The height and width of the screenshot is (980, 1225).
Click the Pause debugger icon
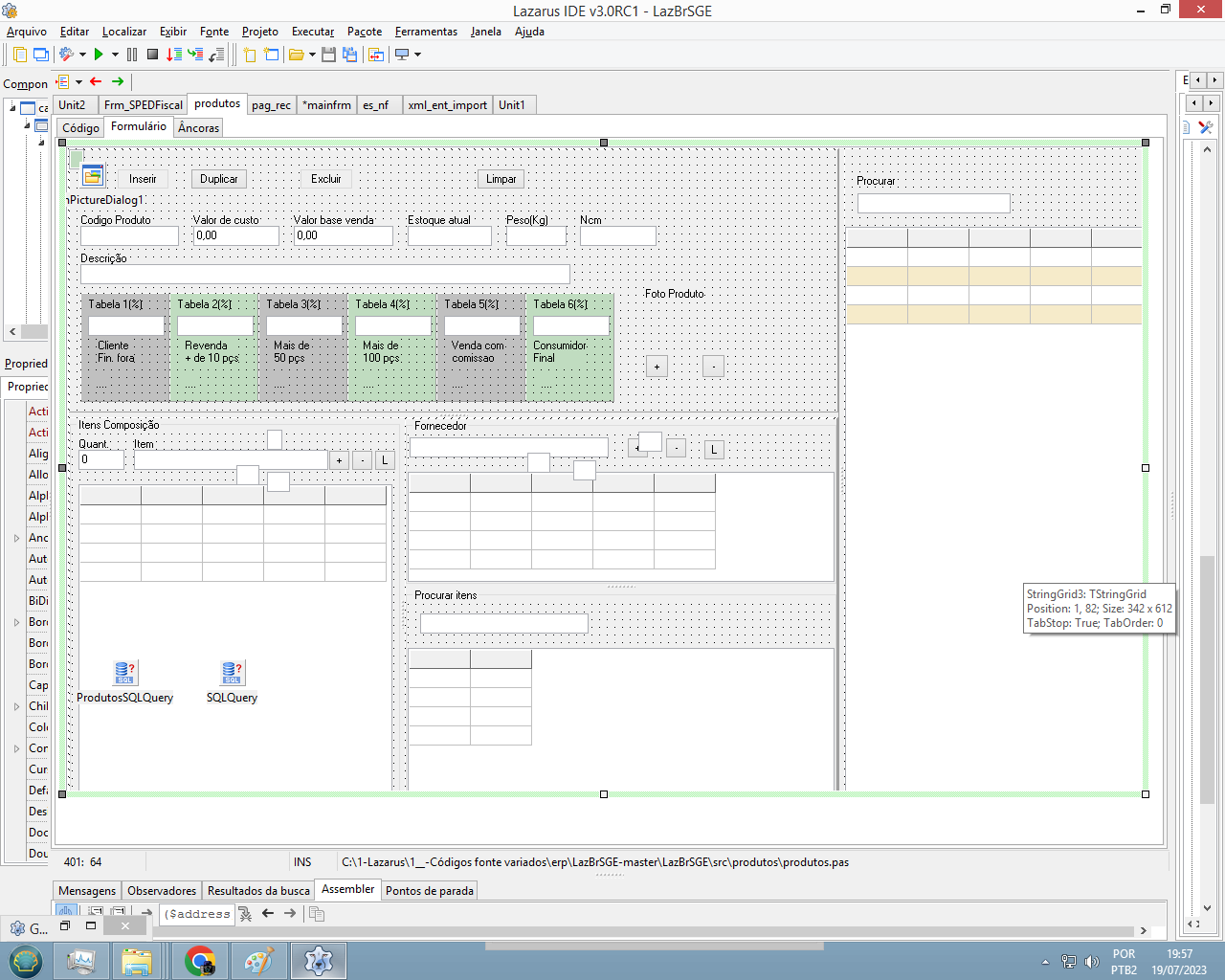(x=132, y=55)
